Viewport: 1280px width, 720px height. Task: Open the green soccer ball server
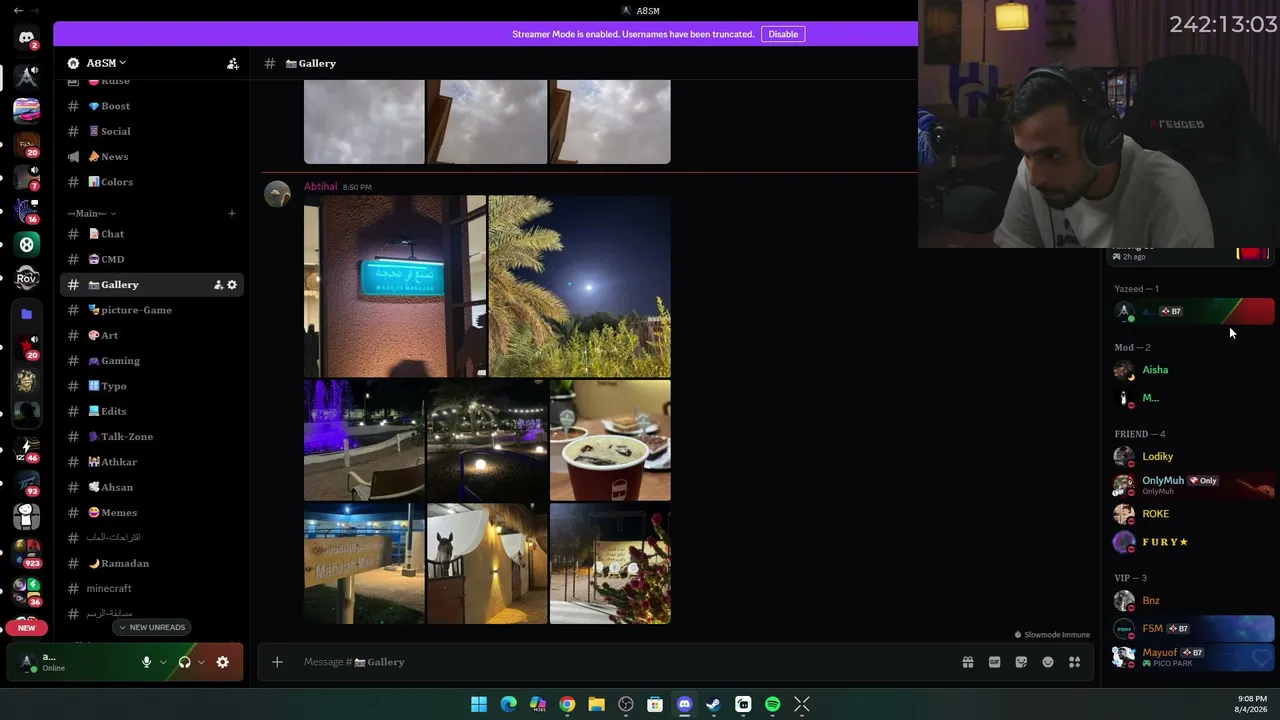27,244
